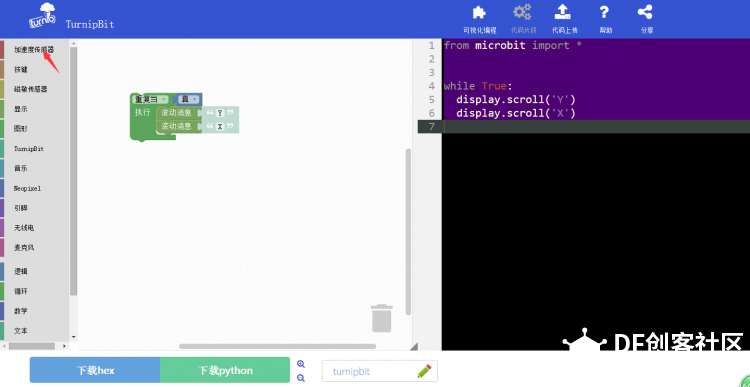Click line number 7 in code editor
This screenshot has height=387, width=750.
coord(431,127)
